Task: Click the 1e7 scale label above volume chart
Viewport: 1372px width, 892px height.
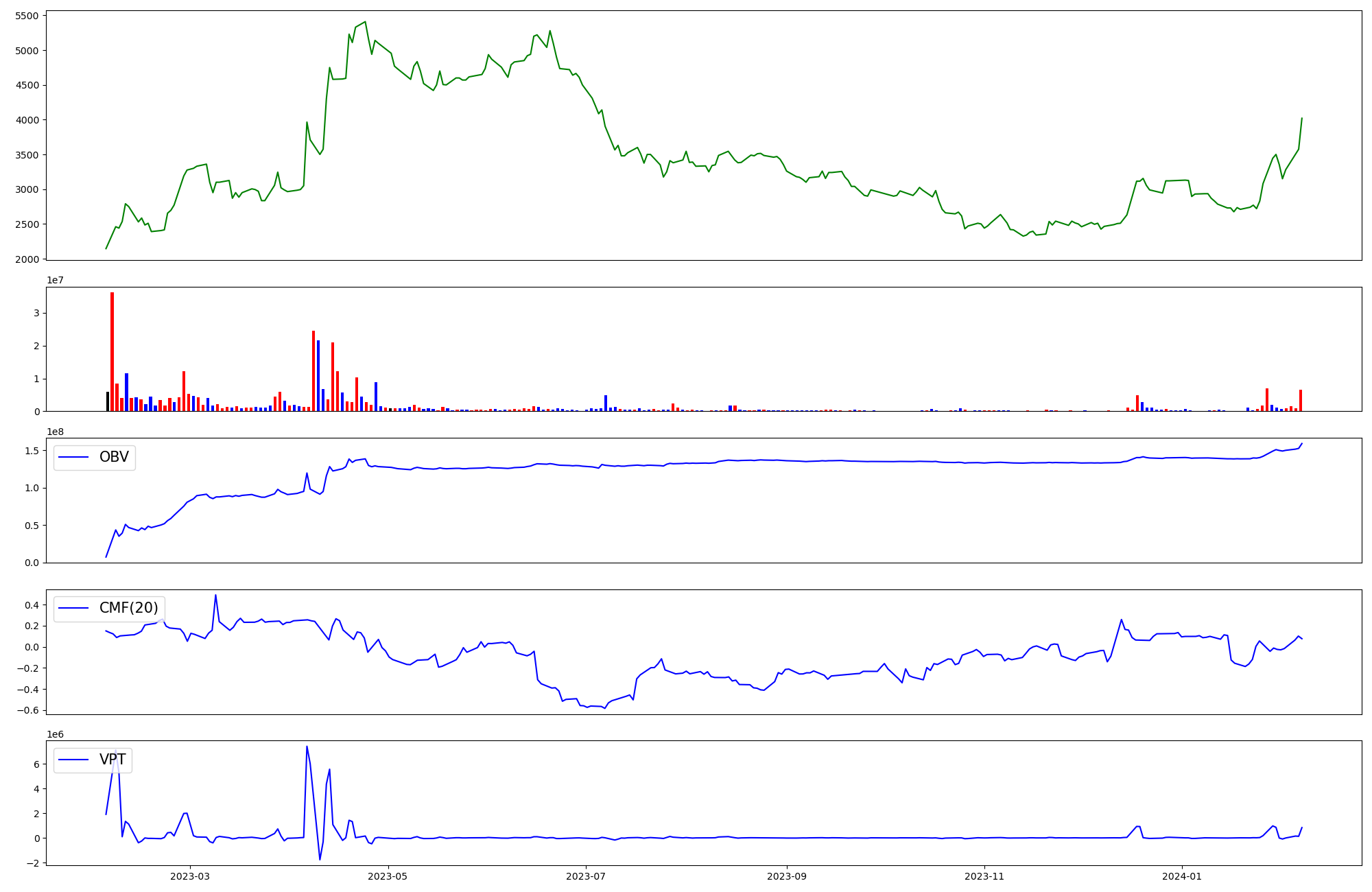Action: [x=56, y=281]
